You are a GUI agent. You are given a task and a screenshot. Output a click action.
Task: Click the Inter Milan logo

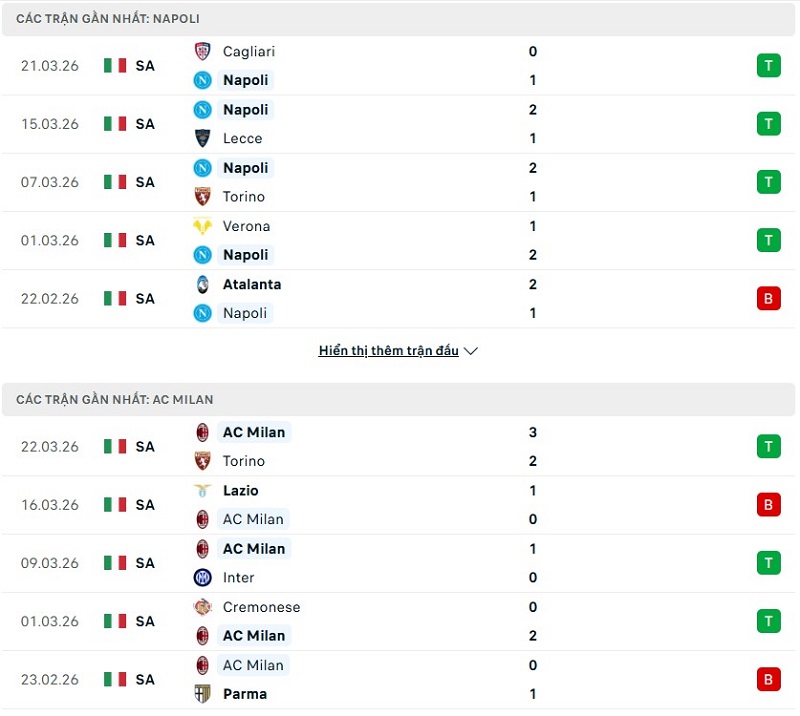point(205,577)
